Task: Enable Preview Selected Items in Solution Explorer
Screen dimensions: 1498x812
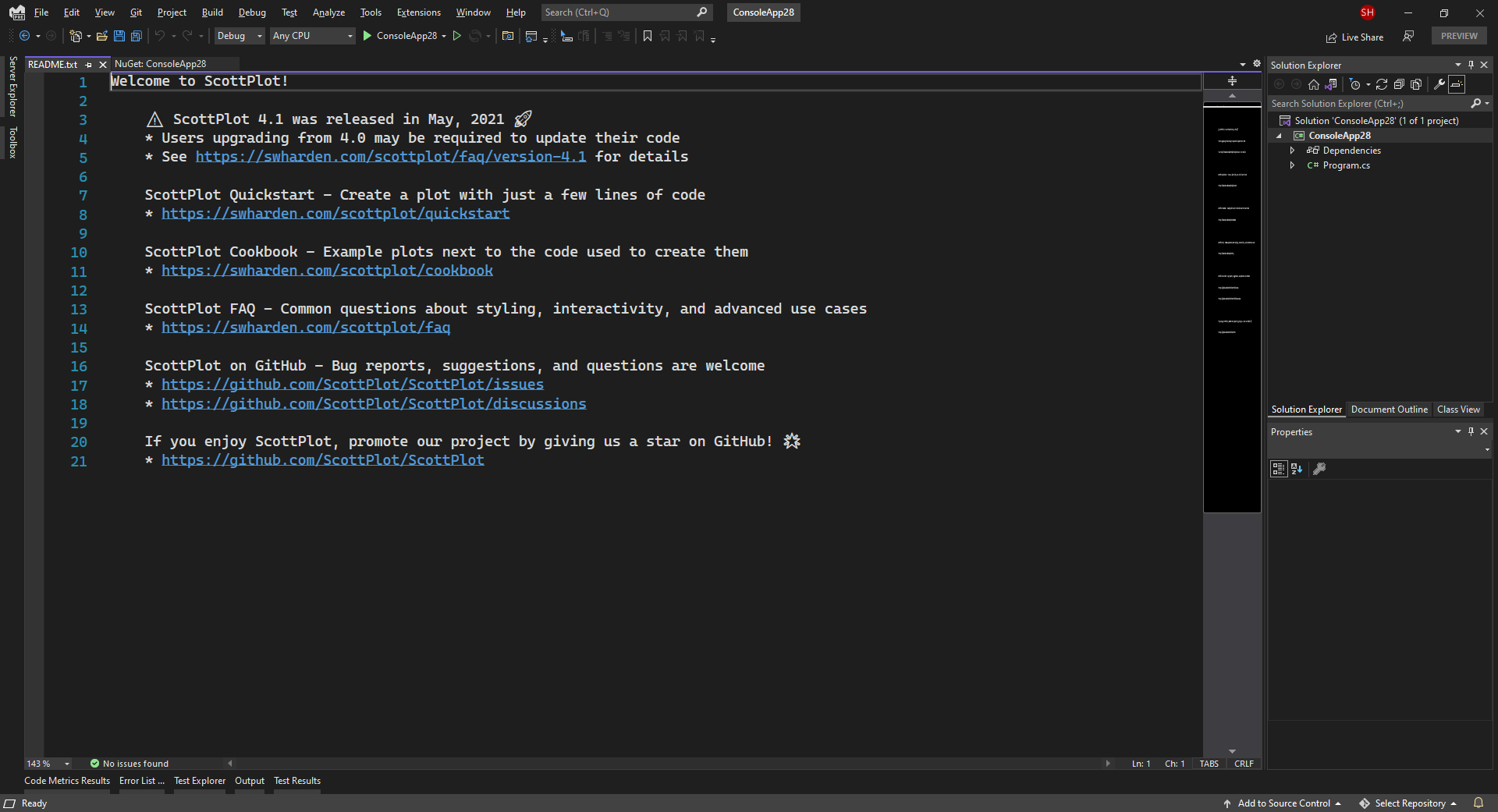Action: (1456, 84)
